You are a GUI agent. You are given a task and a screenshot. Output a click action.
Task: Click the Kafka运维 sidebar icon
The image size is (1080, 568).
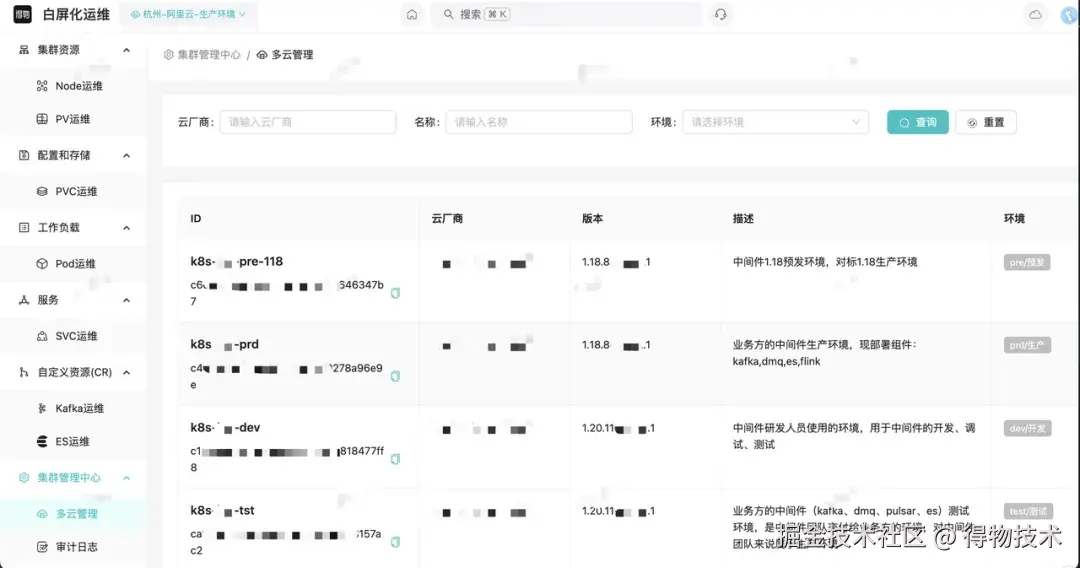pos(42,408)
